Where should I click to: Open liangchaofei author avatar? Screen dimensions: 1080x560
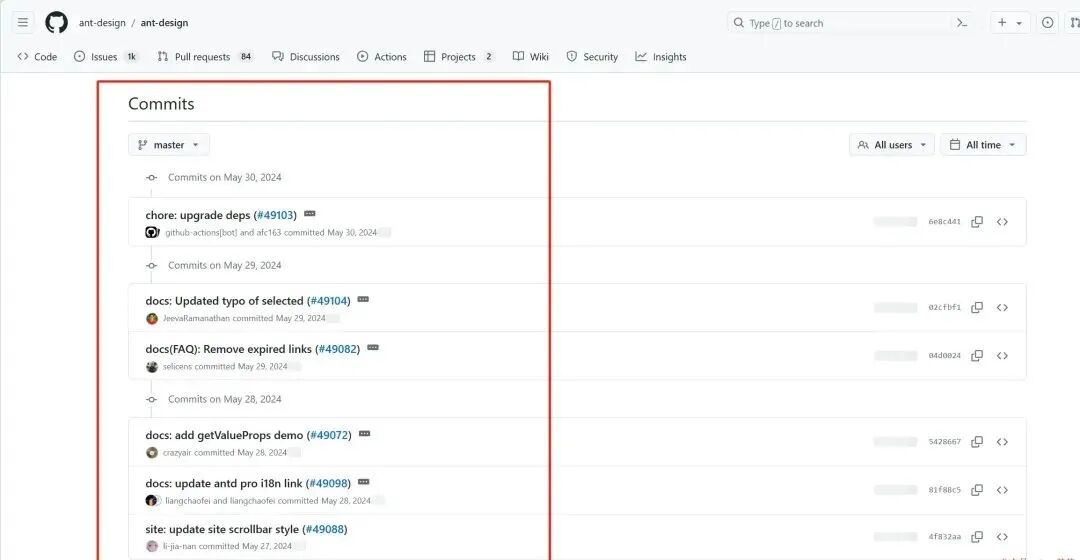pos(152,501)
